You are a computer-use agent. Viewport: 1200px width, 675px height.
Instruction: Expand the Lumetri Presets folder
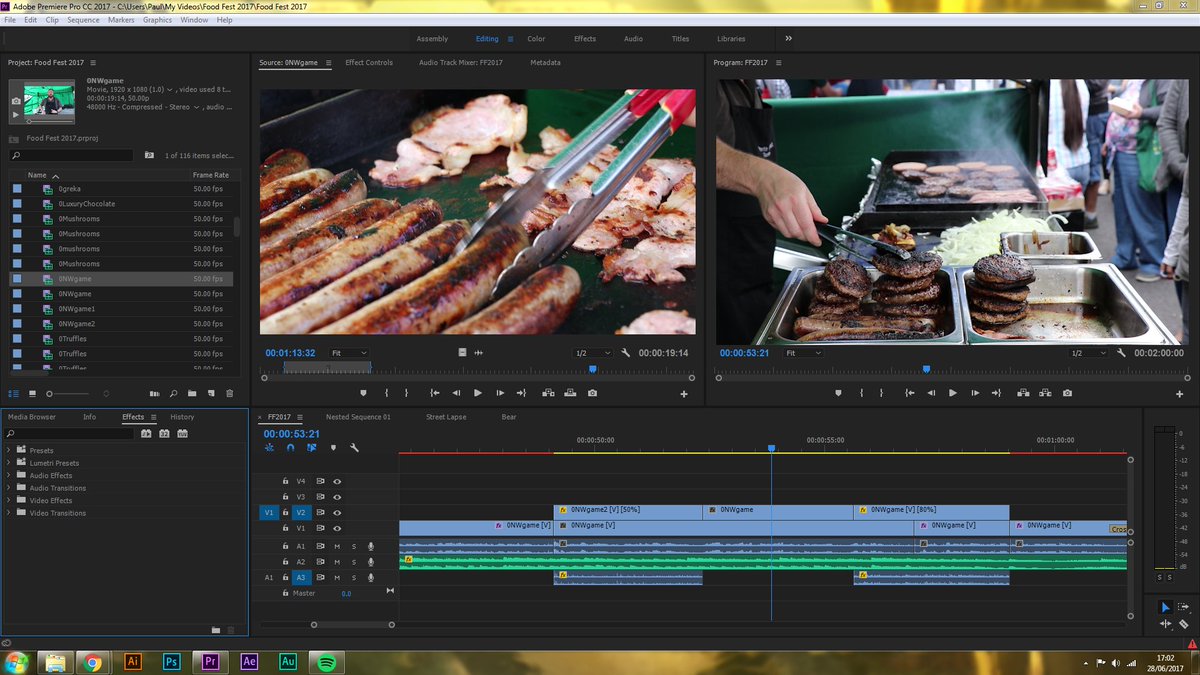coord(9,463)
